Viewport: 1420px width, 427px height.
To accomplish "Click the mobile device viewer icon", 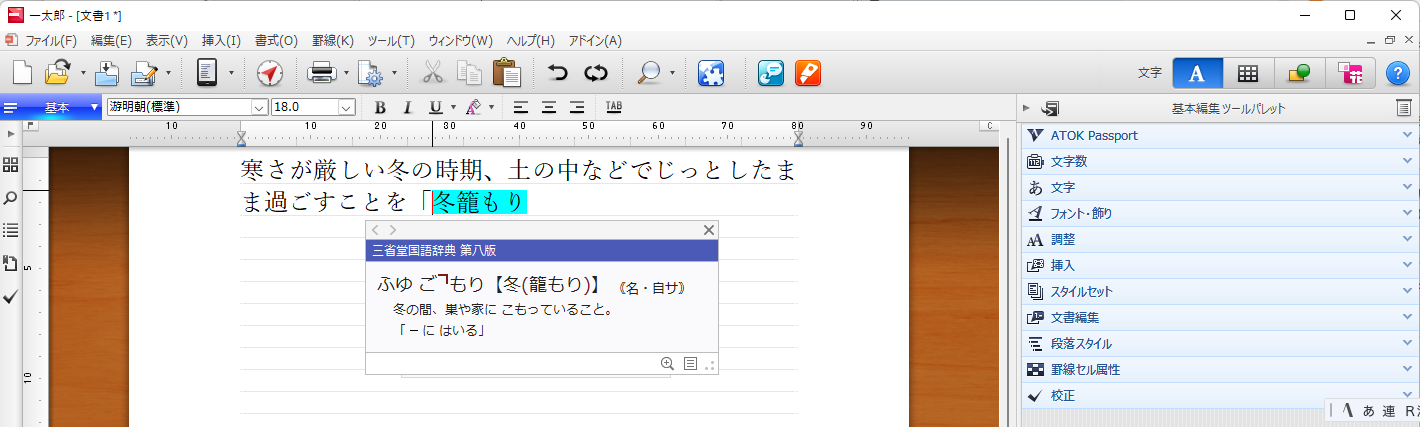I will [x=207, y=73].
